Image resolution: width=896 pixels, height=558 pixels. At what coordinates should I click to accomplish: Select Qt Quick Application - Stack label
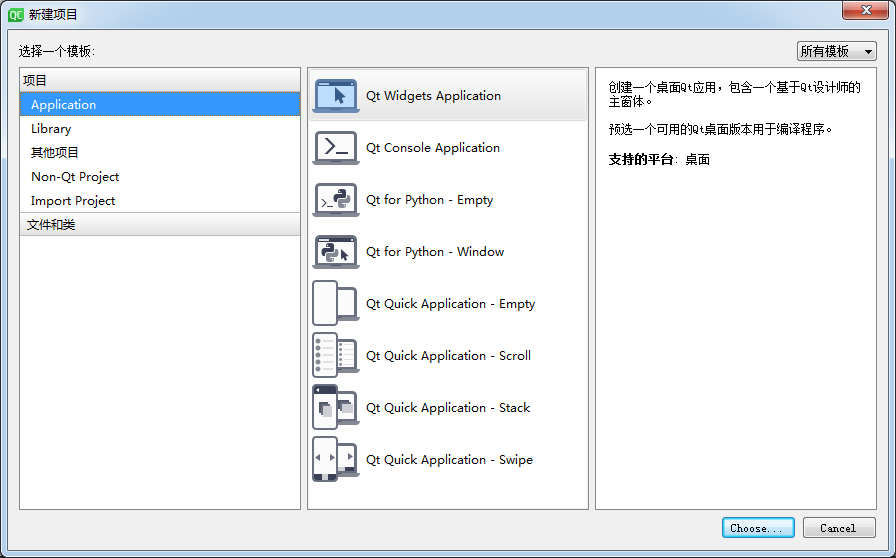point(448,408)
